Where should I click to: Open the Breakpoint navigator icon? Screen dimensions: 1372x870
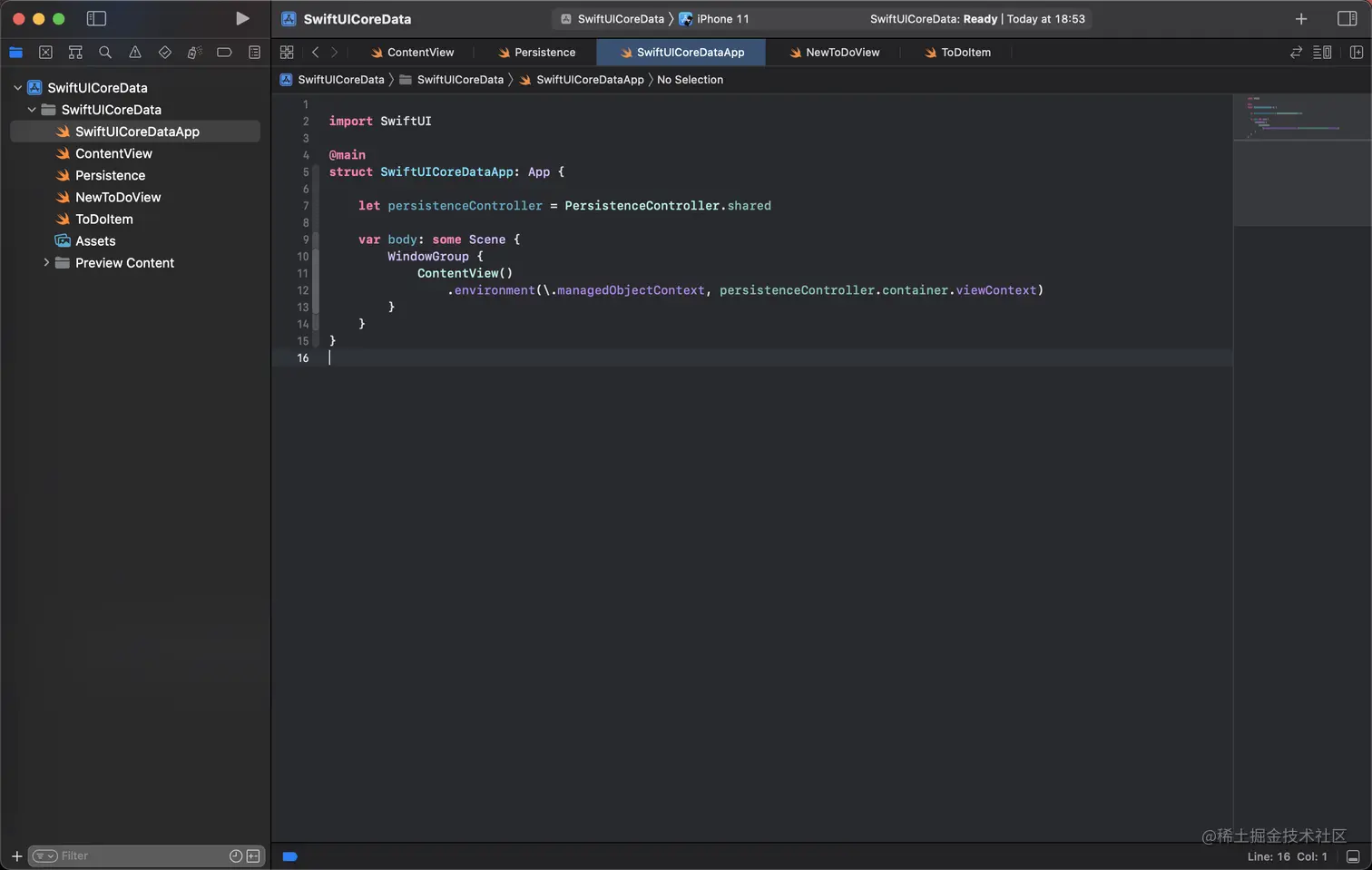[224, 53]
